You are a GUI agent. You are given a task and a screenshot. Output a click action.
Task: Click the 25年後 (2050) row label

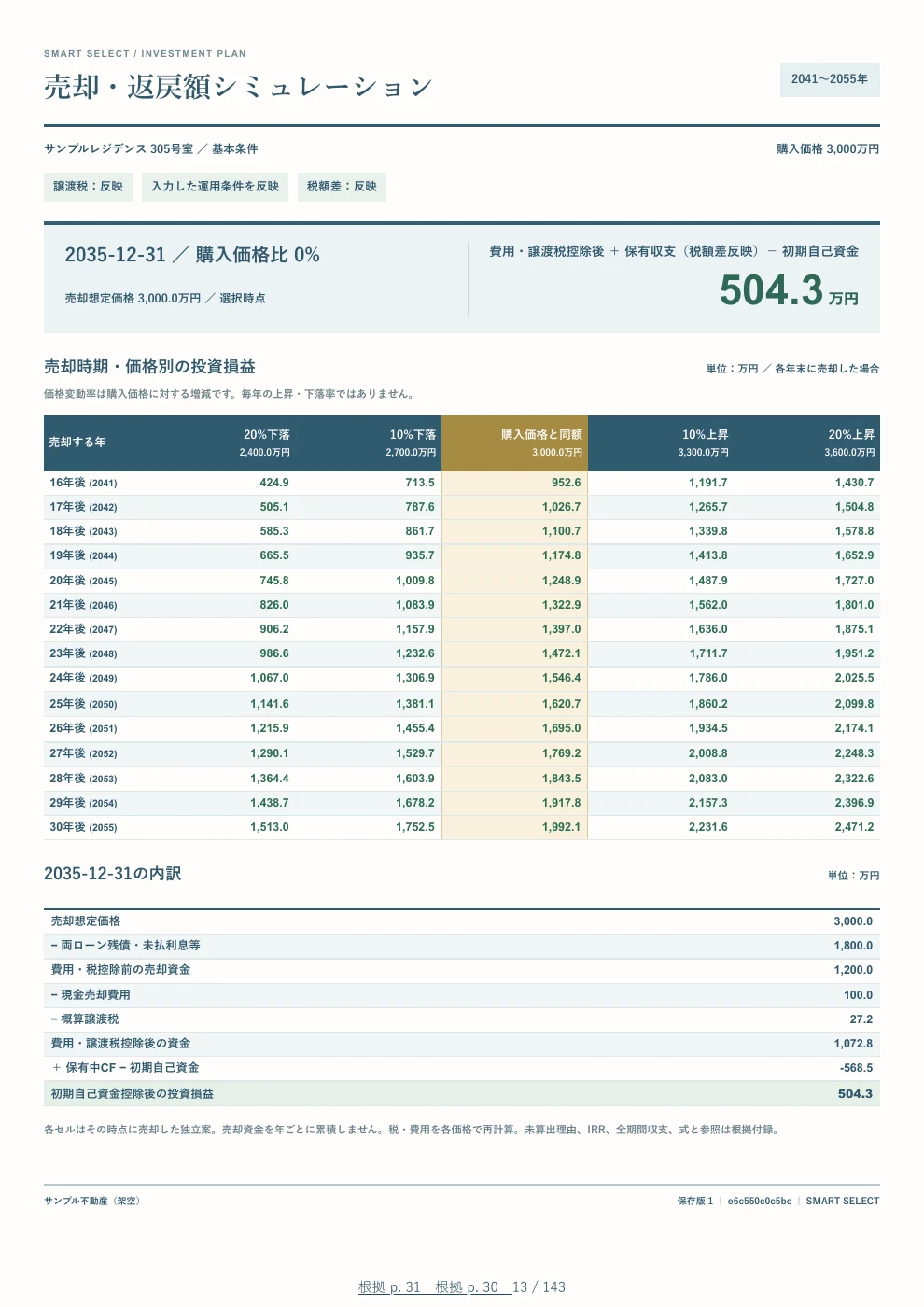pos(83,704)
